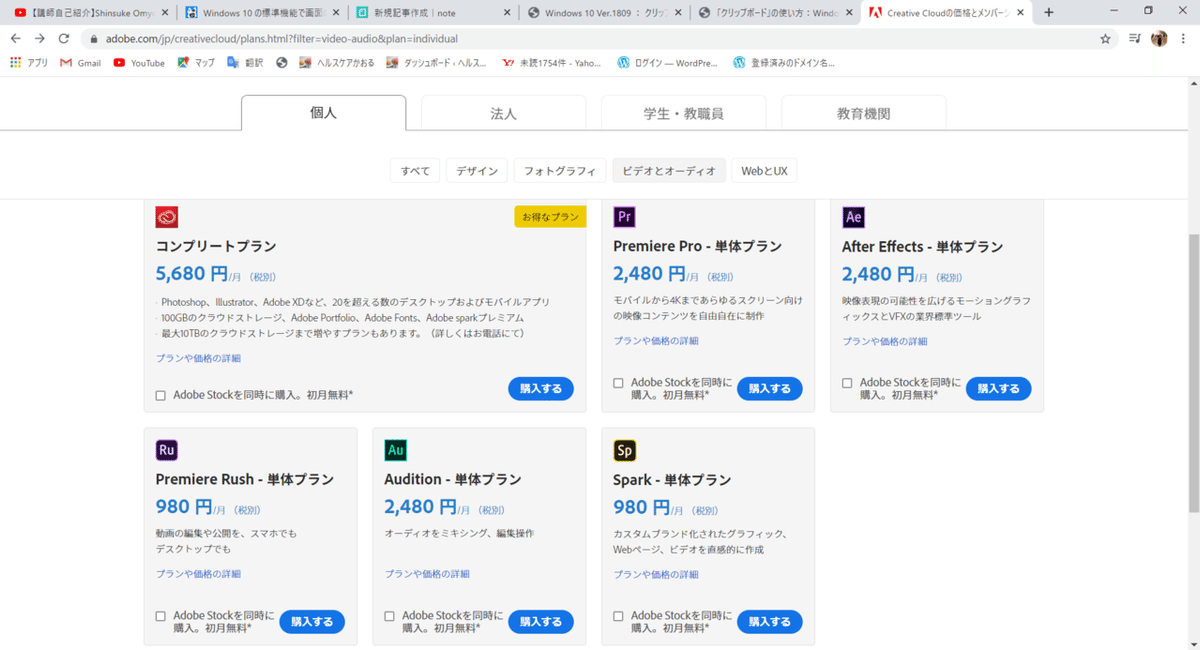The image size is (1200, 650).
Task: Click the Creative Cloud logo on コンプリートプラン
Action: coord(167,217)
